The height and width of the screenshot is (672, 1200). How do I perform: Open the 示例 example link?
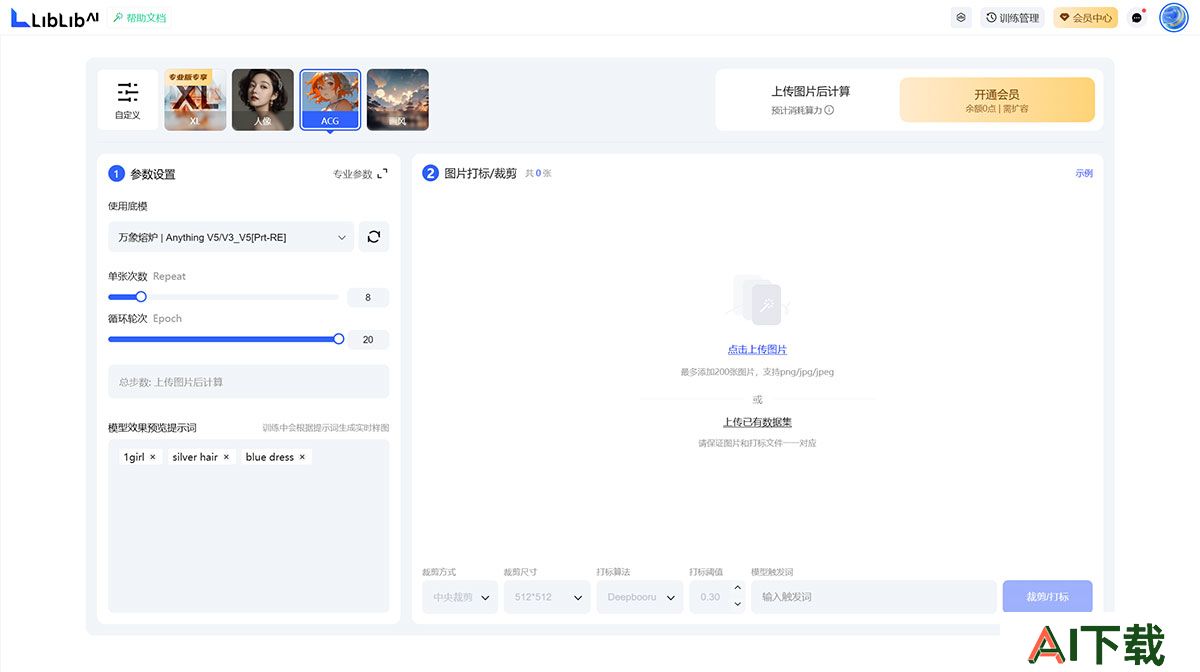coord(1084,173)
